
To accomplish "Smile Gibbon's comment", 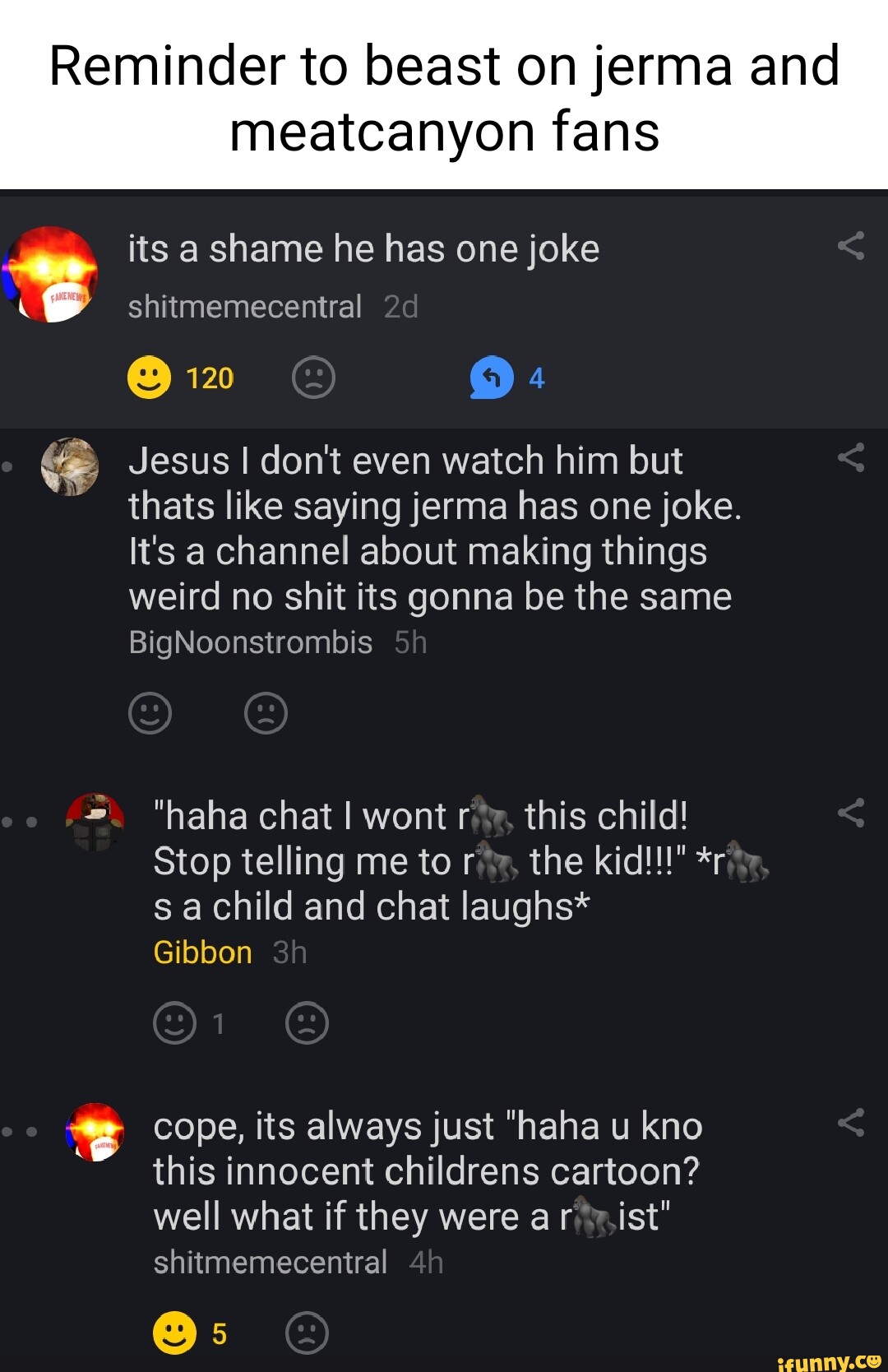I will pos(174,1023).
